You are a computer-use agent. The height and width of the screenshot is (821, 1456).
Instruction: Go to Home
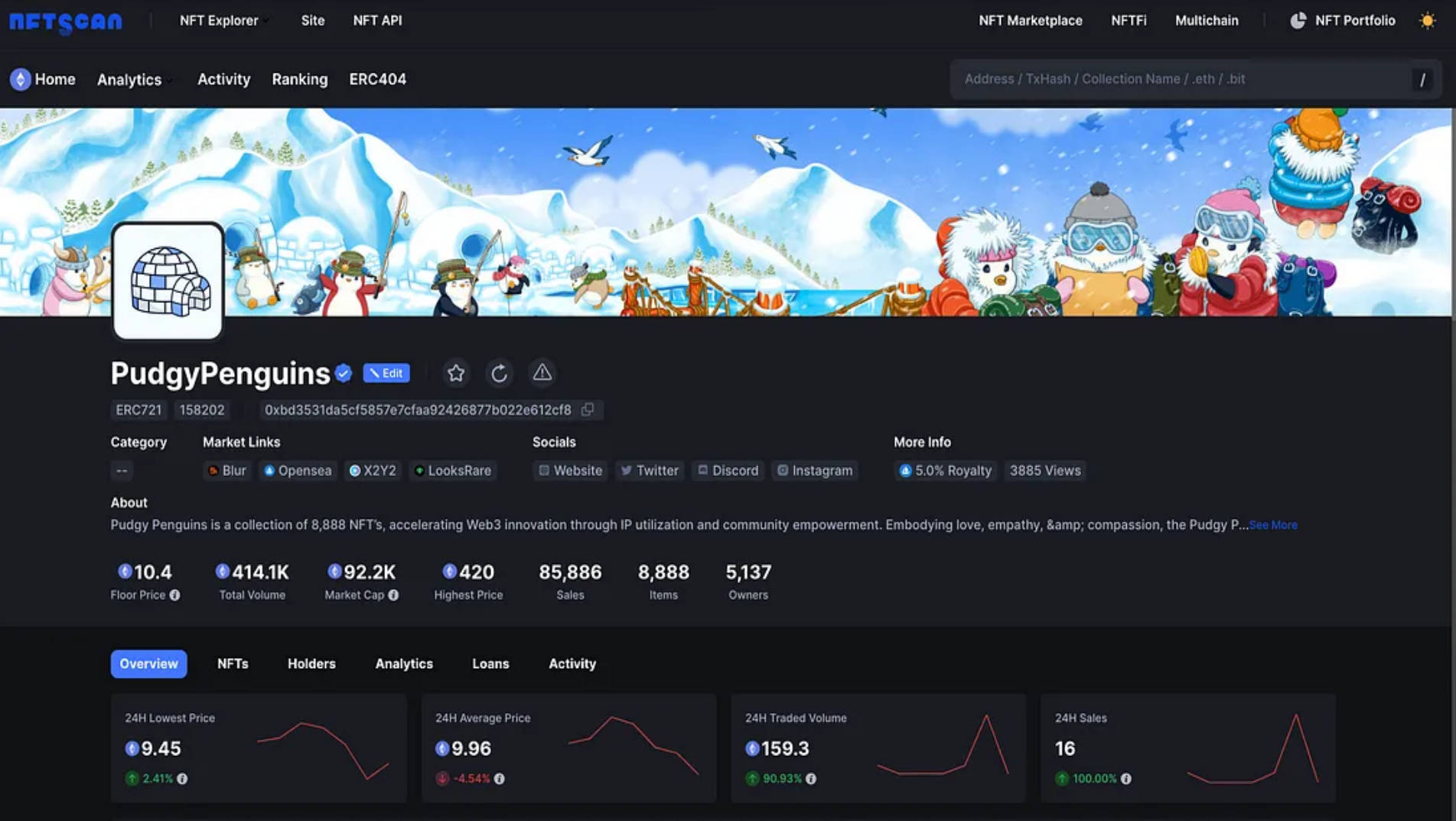point(55,79)
